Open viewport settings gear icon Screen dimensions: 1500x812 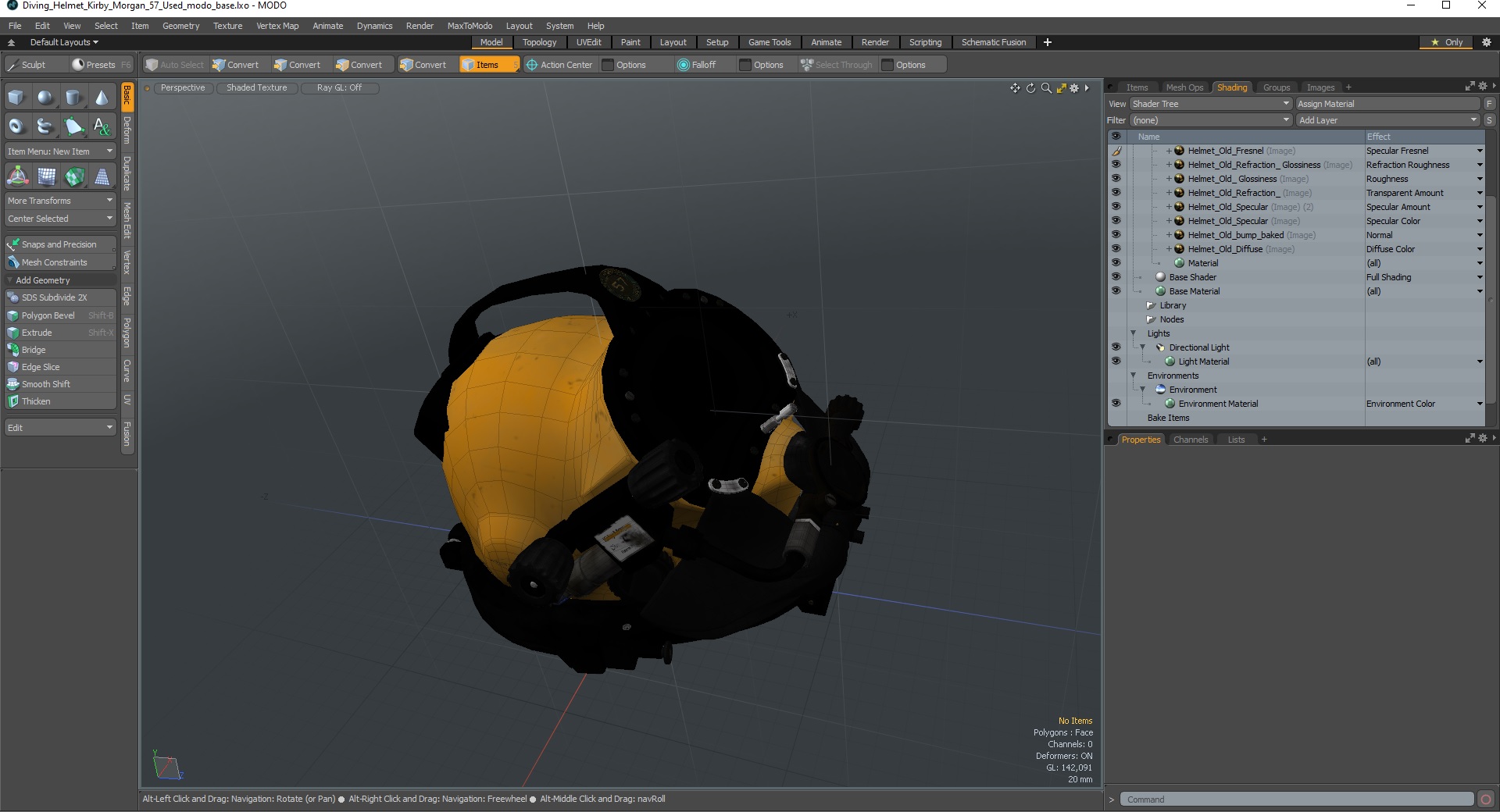click(1074, 88)
